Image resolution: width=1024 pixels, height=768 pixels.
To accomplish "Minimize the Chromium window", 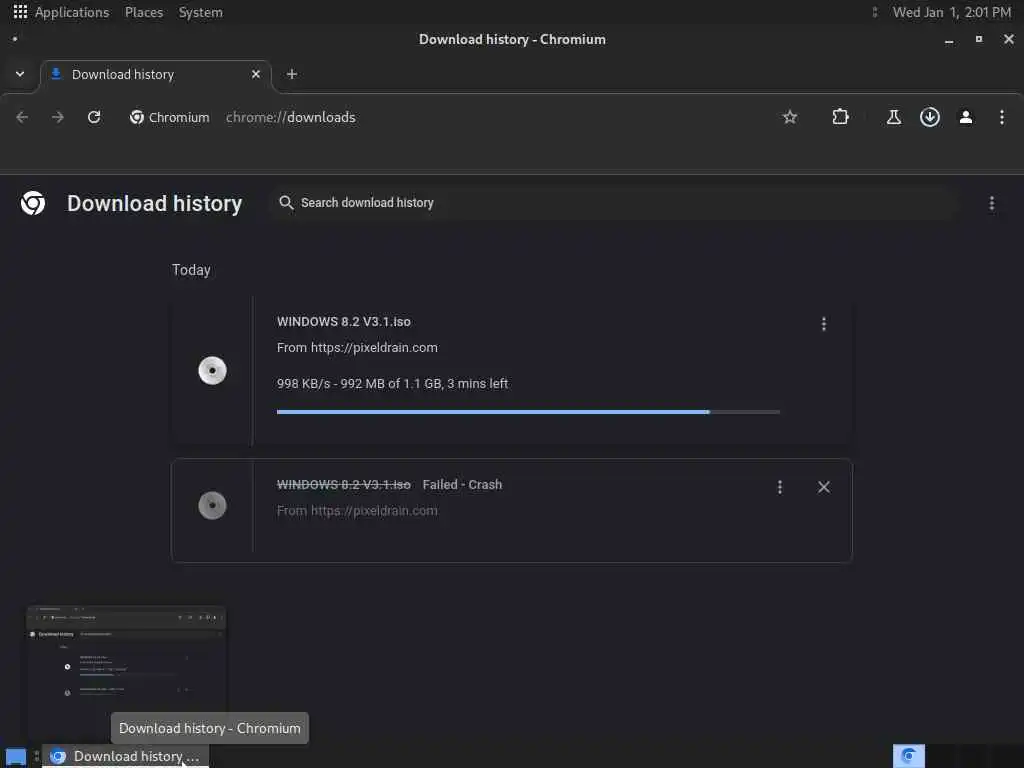I will 949,40.
